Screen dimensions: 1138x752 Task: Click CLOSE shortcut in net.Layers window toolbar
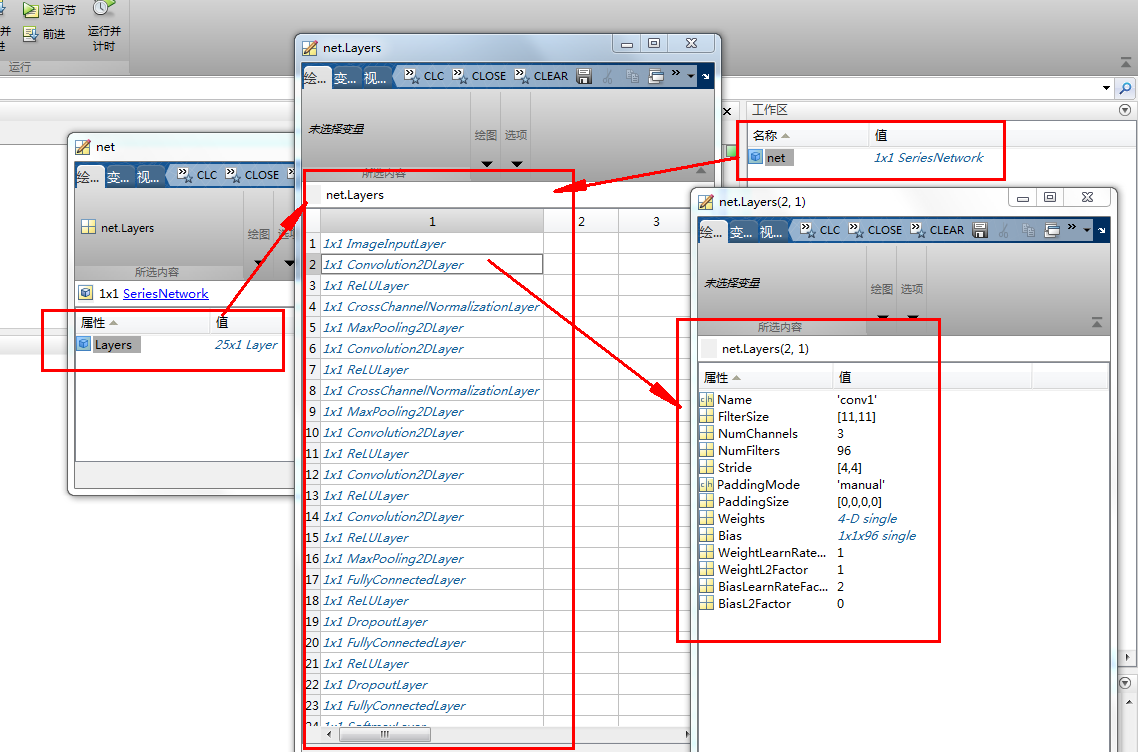480,75
